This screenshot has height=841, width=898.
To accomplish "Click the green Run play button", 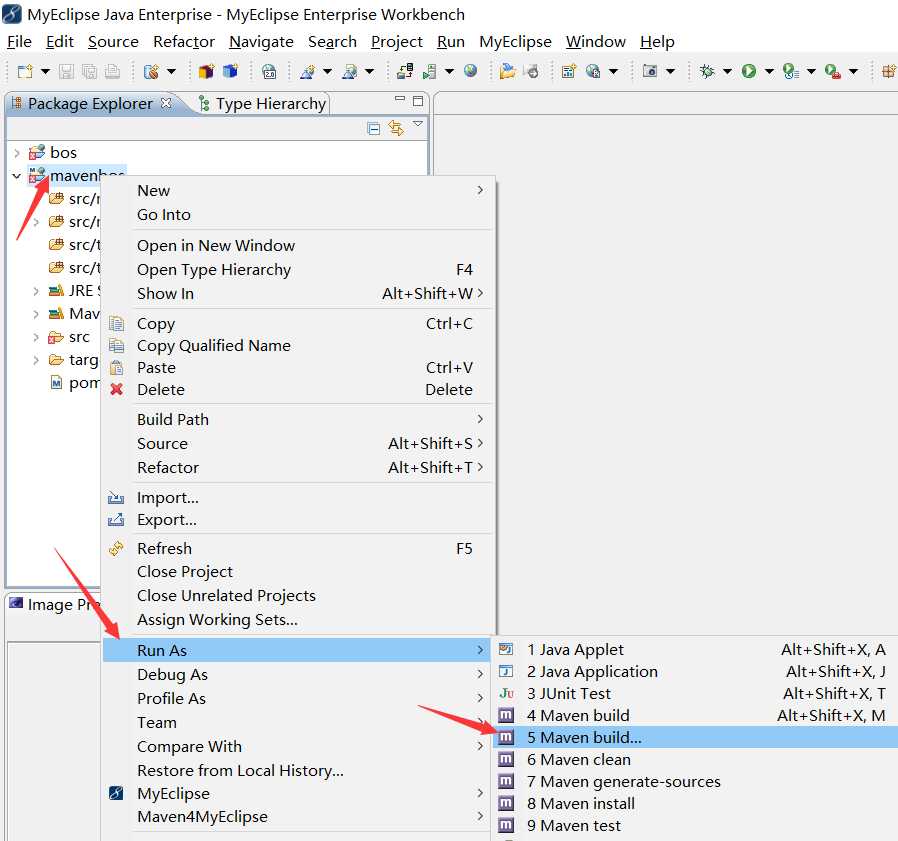I will click(749, 71).
